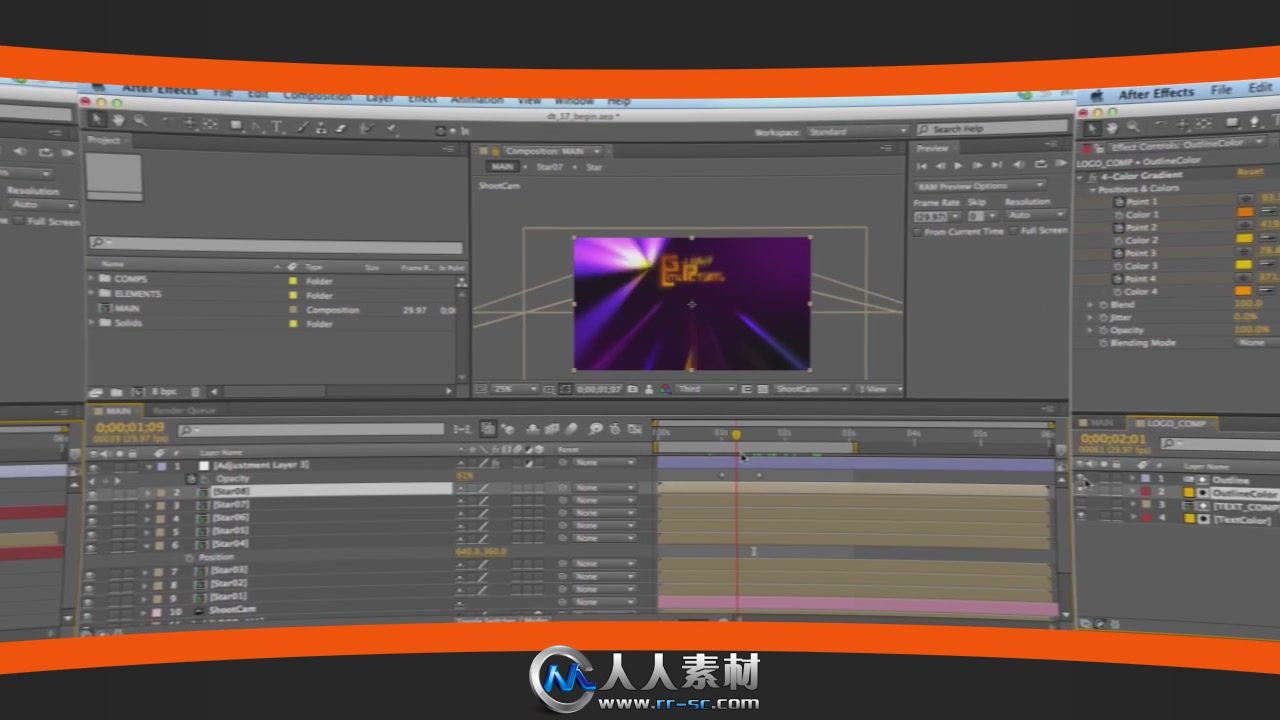Click the Opacity stopwatch under Adjustment Layer
The height and width of the screenshot is (720, 1280).
[x=191, y=479]
